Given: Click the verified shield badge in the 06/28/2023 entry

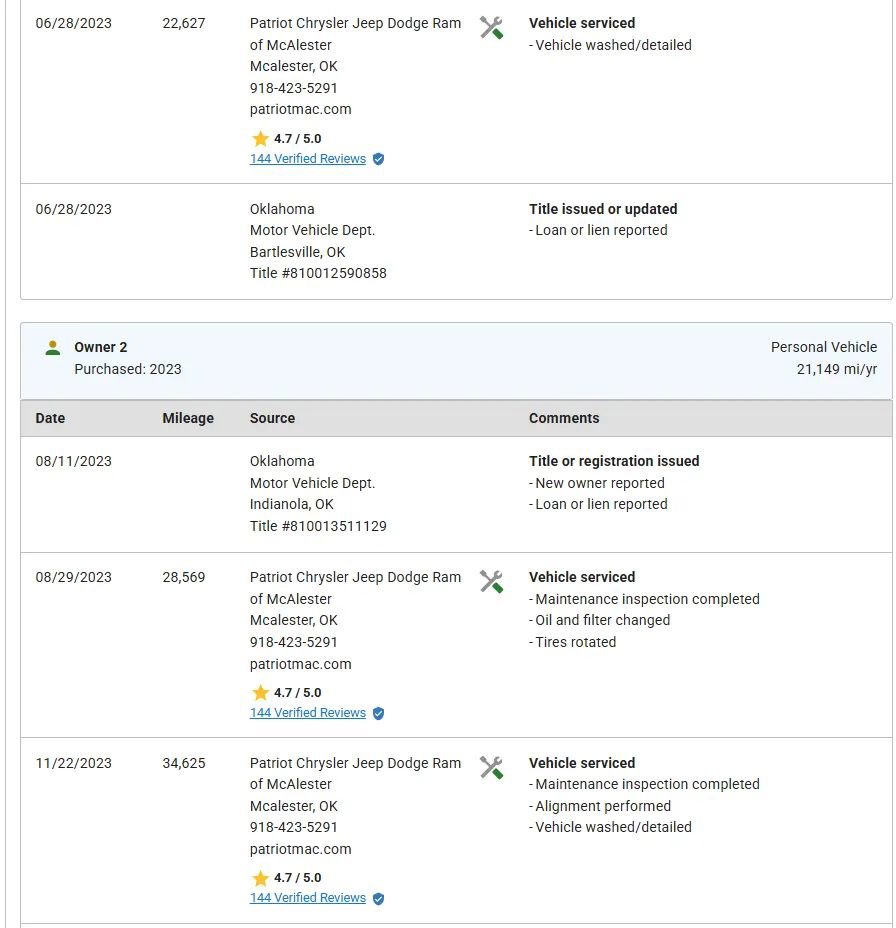Looking at the screenshot, I should coord(378,159).
